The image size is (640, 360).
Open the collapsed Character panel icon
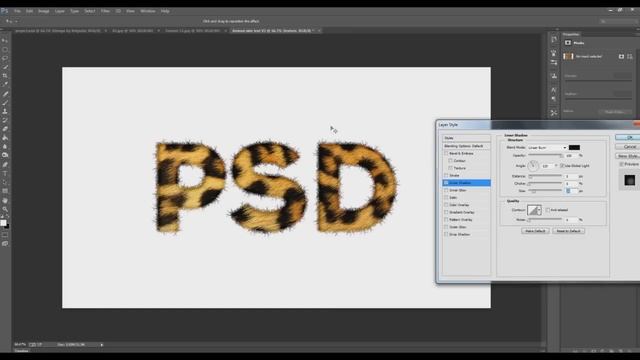(x=554, y=89)
